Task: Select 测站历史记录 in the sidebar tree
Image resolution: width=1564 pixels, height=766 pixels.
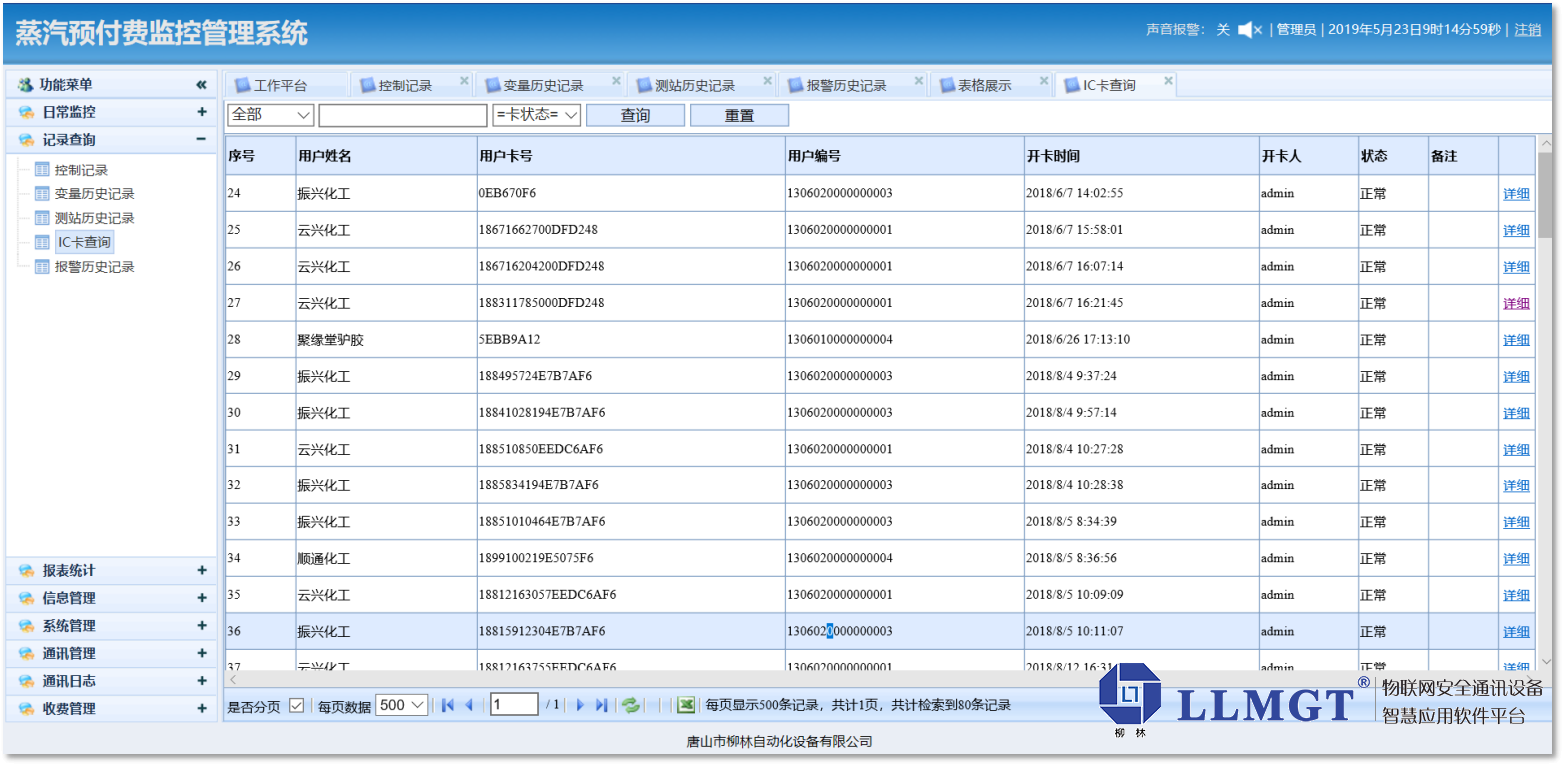Action: click(94, 218)
